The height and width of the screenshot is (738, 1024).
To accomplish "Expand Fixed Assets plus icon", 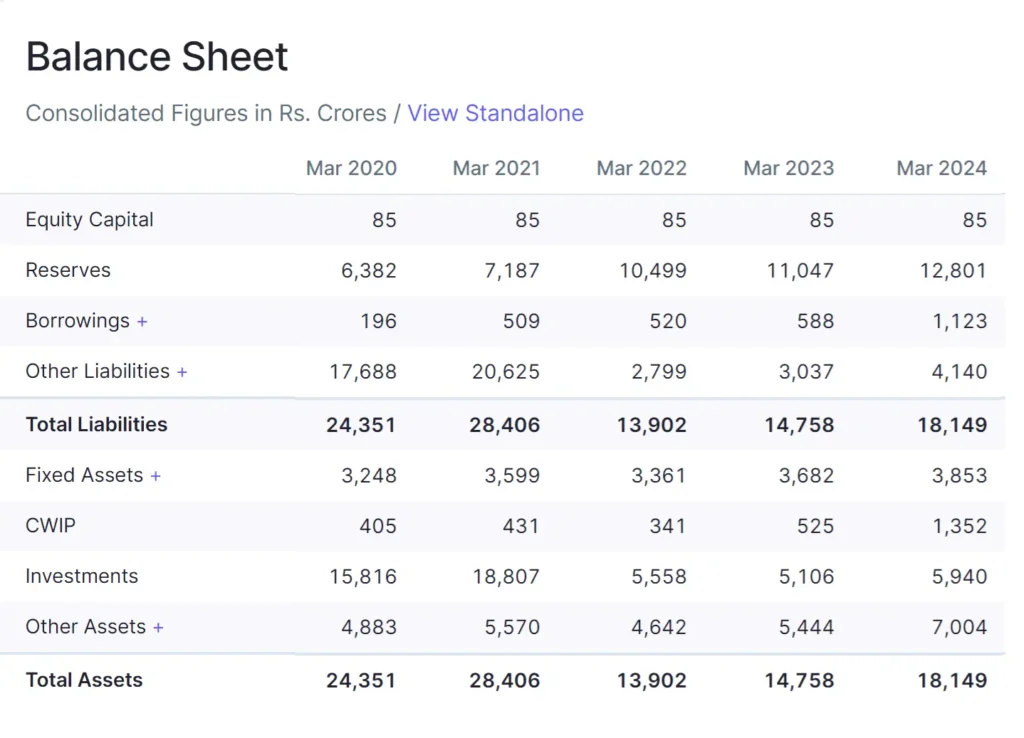I will [155, 477].
